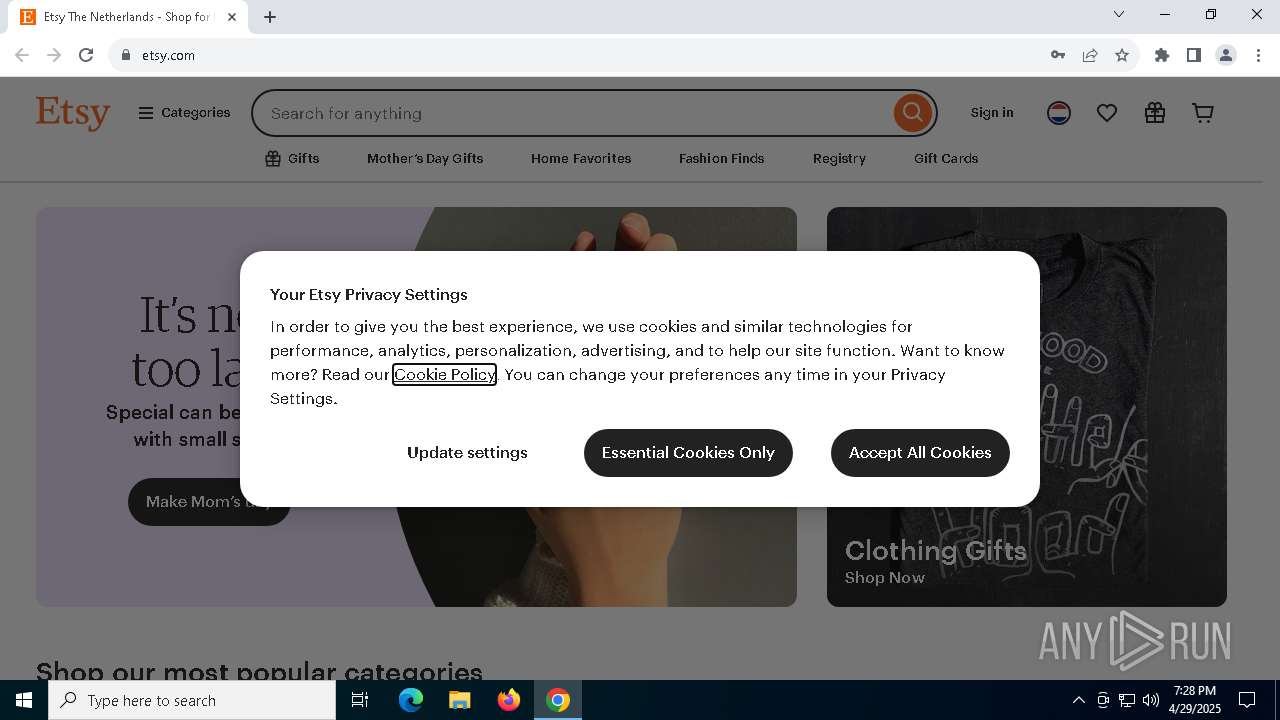Open Gift Cards
This screenshot has height=720, width=1280.
946,158
